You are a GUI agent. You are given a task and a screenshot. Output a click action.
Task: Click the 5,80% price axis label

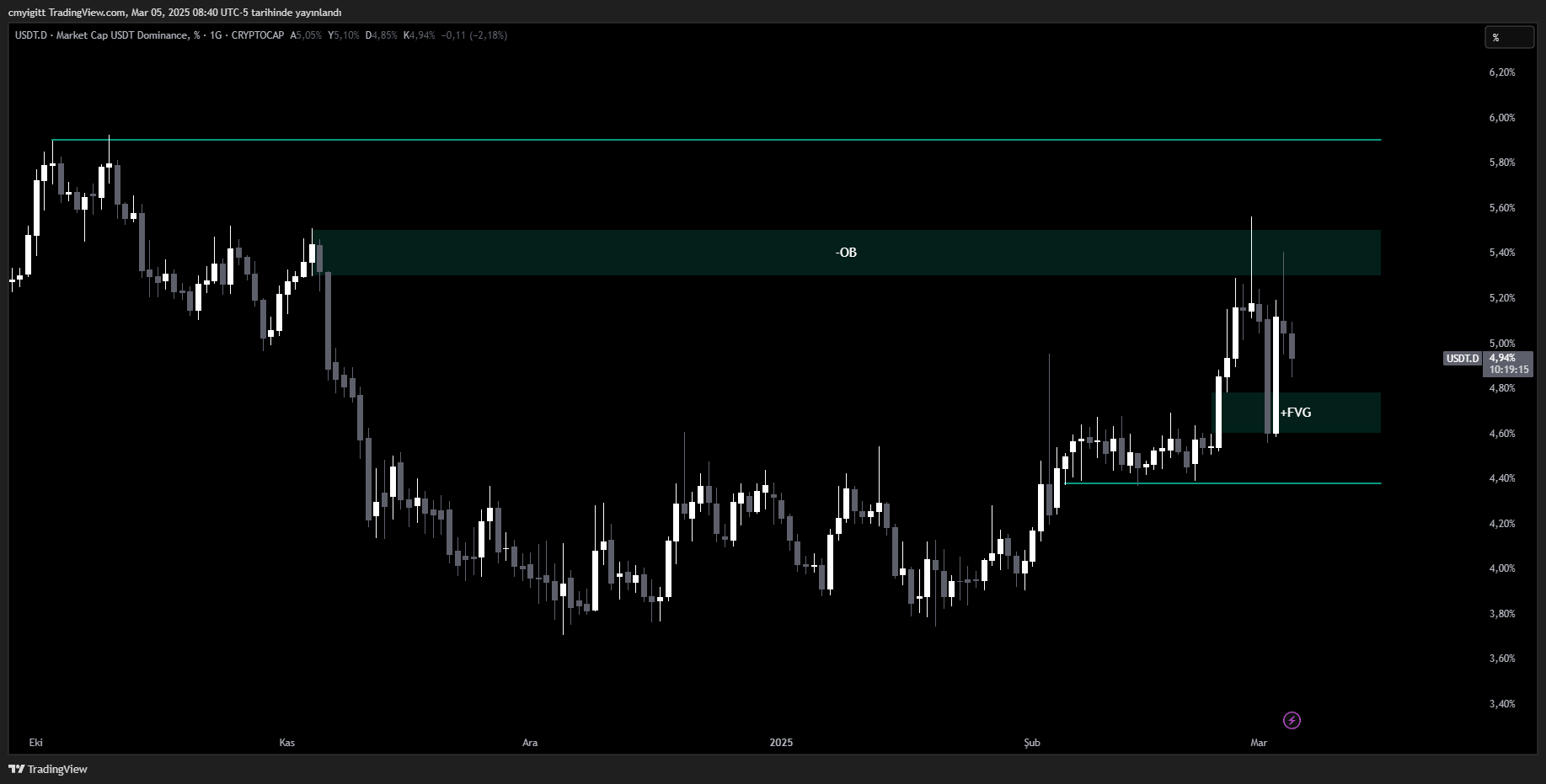click(1502, 163)
